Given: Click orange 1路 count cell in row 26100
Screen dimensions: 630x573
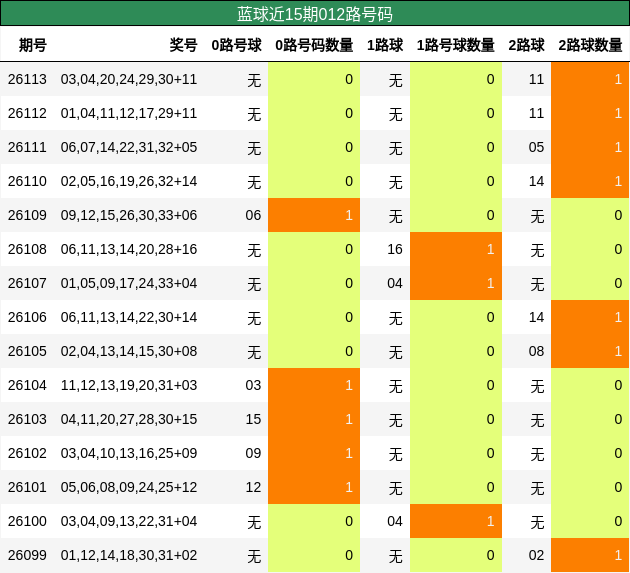Looking at the screenshot, I should (x=456, y=521).
